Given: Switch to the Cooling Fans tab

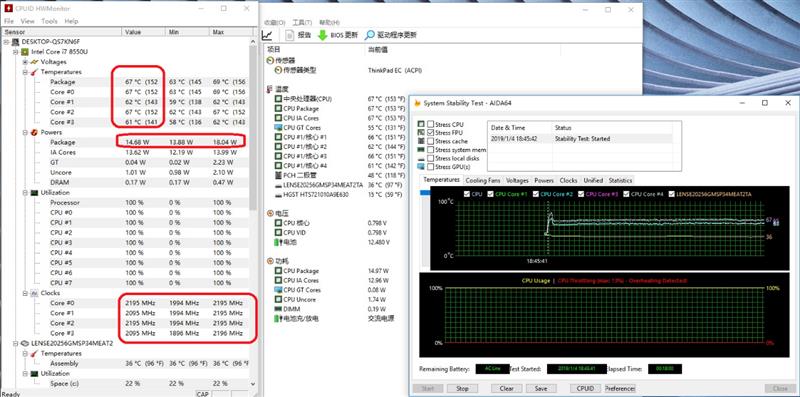Looking at the screenshot, I should pos(483,180).
